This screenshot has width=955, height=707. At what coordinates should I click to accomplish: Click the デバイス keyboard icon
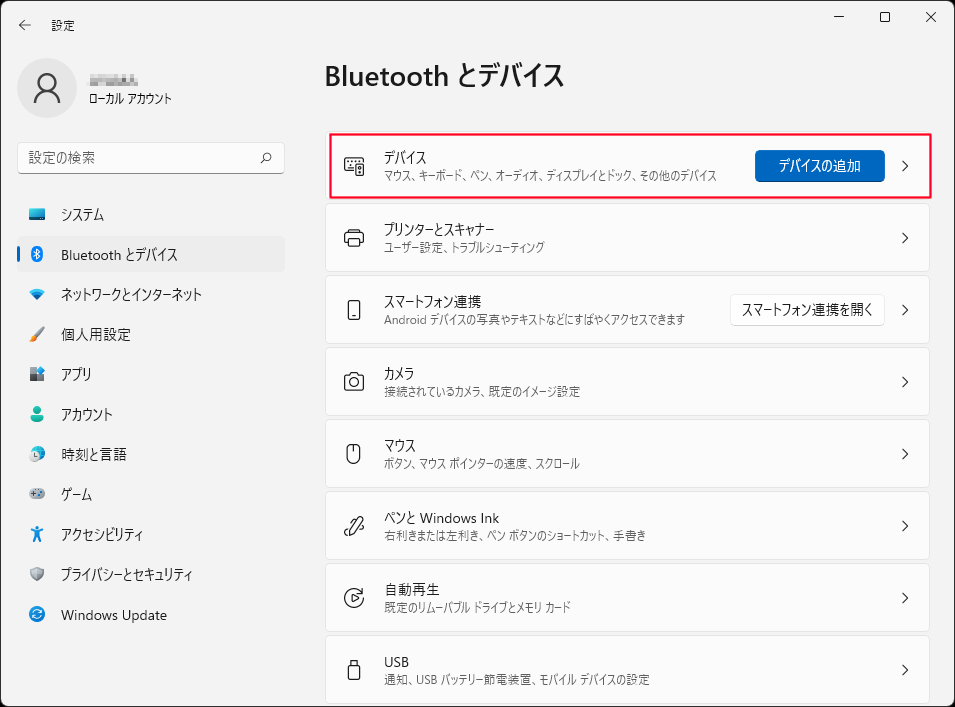point(354,166)
